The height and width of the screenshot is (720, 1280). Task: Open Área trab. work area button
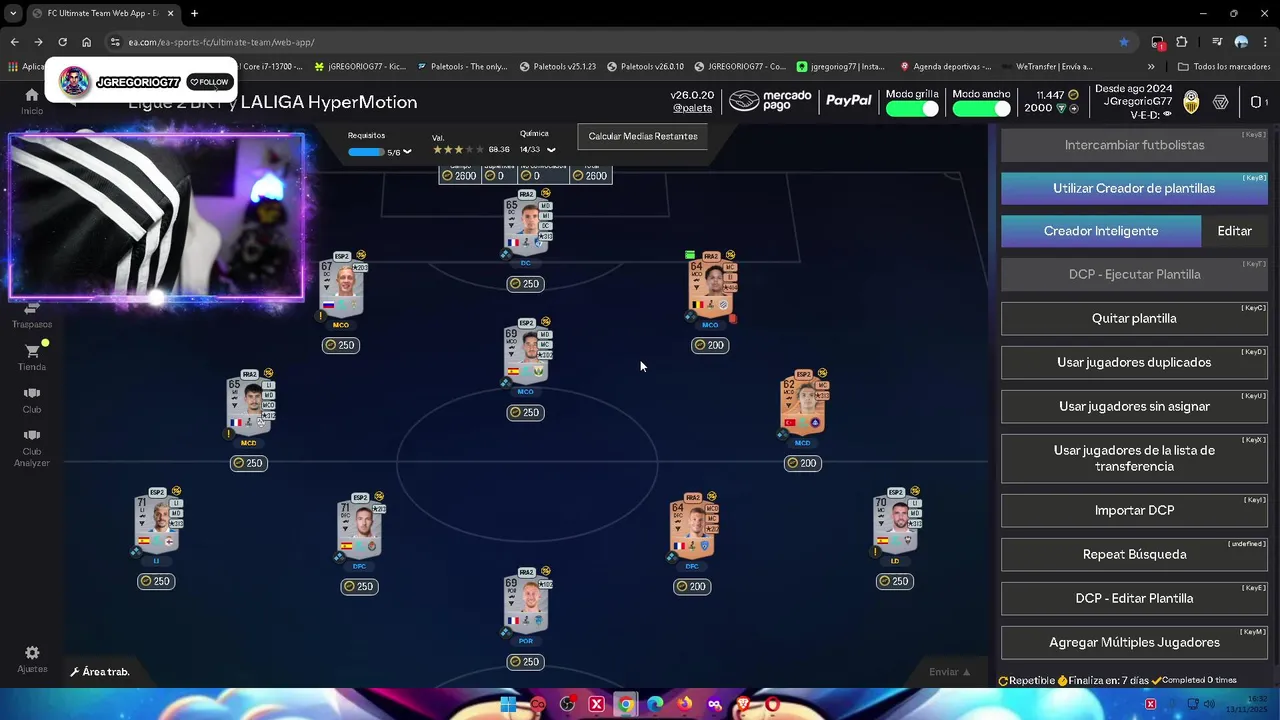100,672
